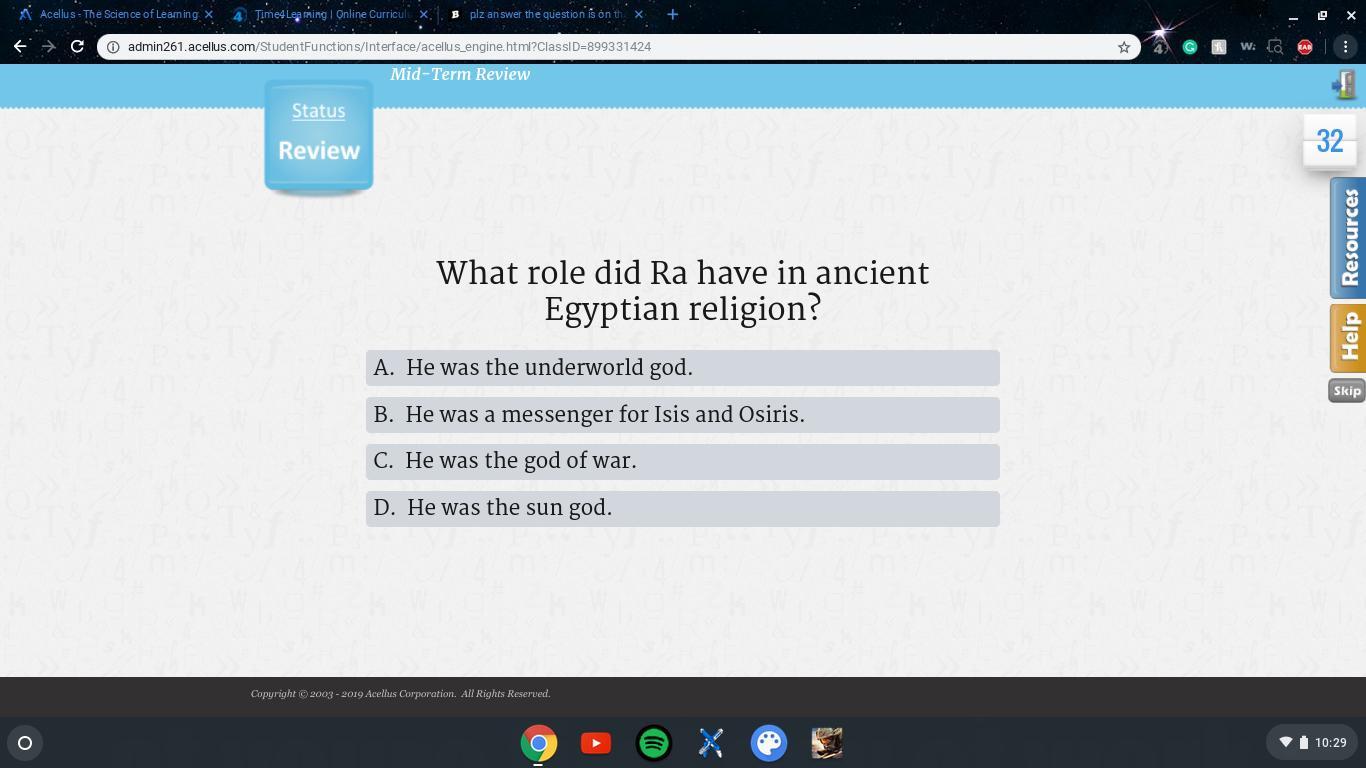Skip this question

pyautogui.click(x=1347, y=391)
